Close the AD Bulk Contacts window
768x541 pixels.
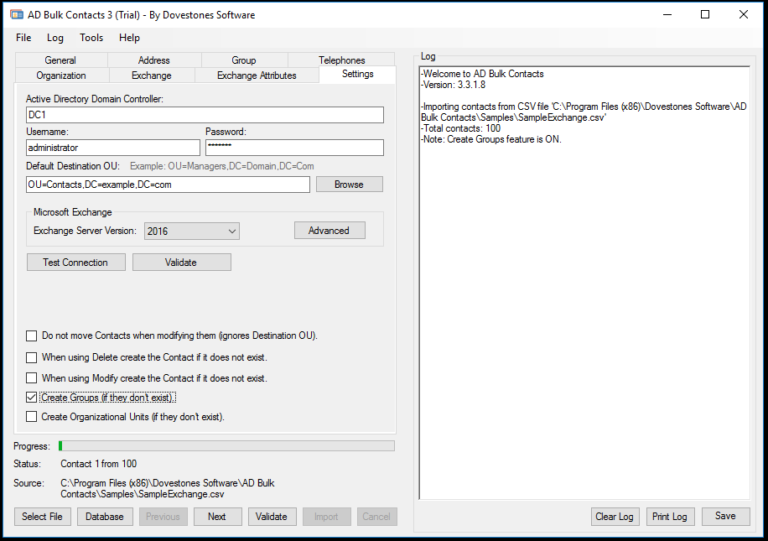tap(744, 15)
